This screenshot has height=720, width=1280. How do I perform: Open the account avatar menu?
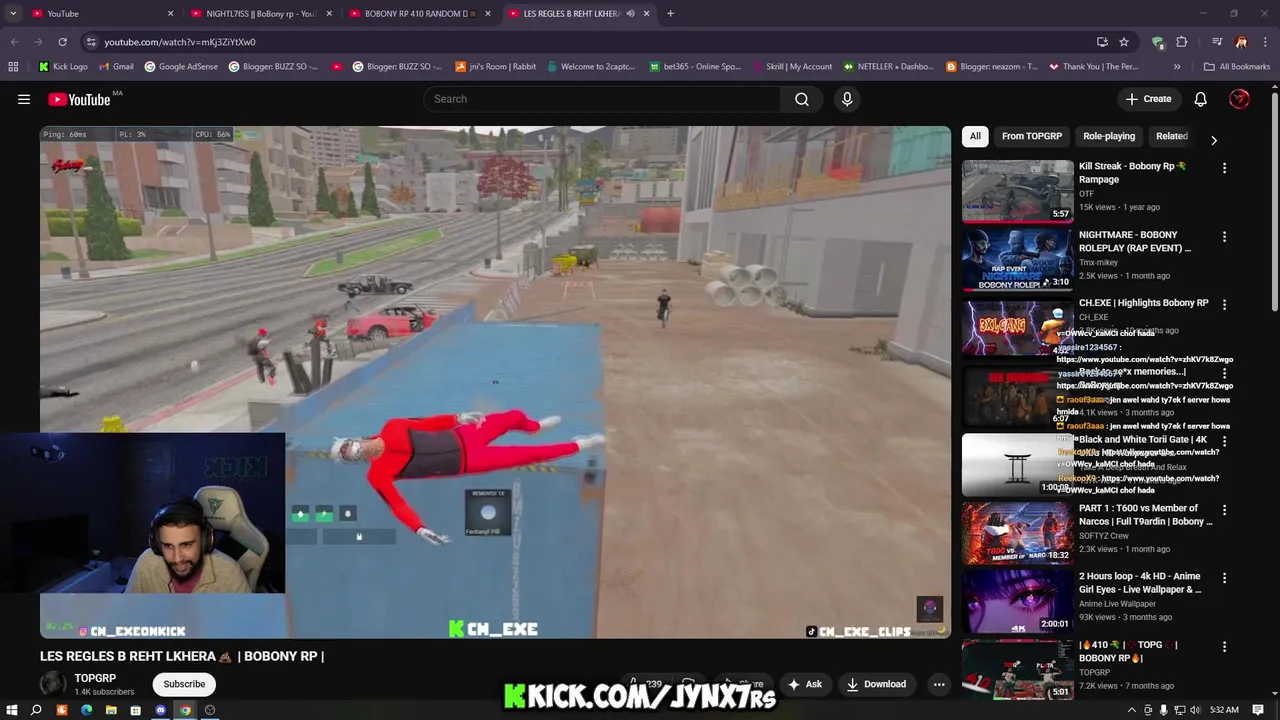point(1239,99)
